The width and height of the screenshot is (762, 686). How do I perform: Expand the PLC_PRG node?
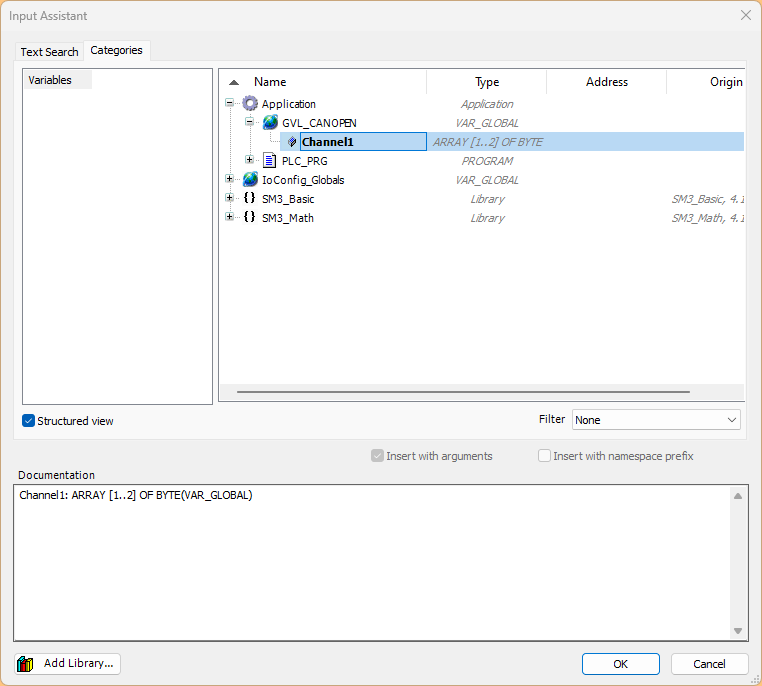pyautogui.click(x=249, y=160)
